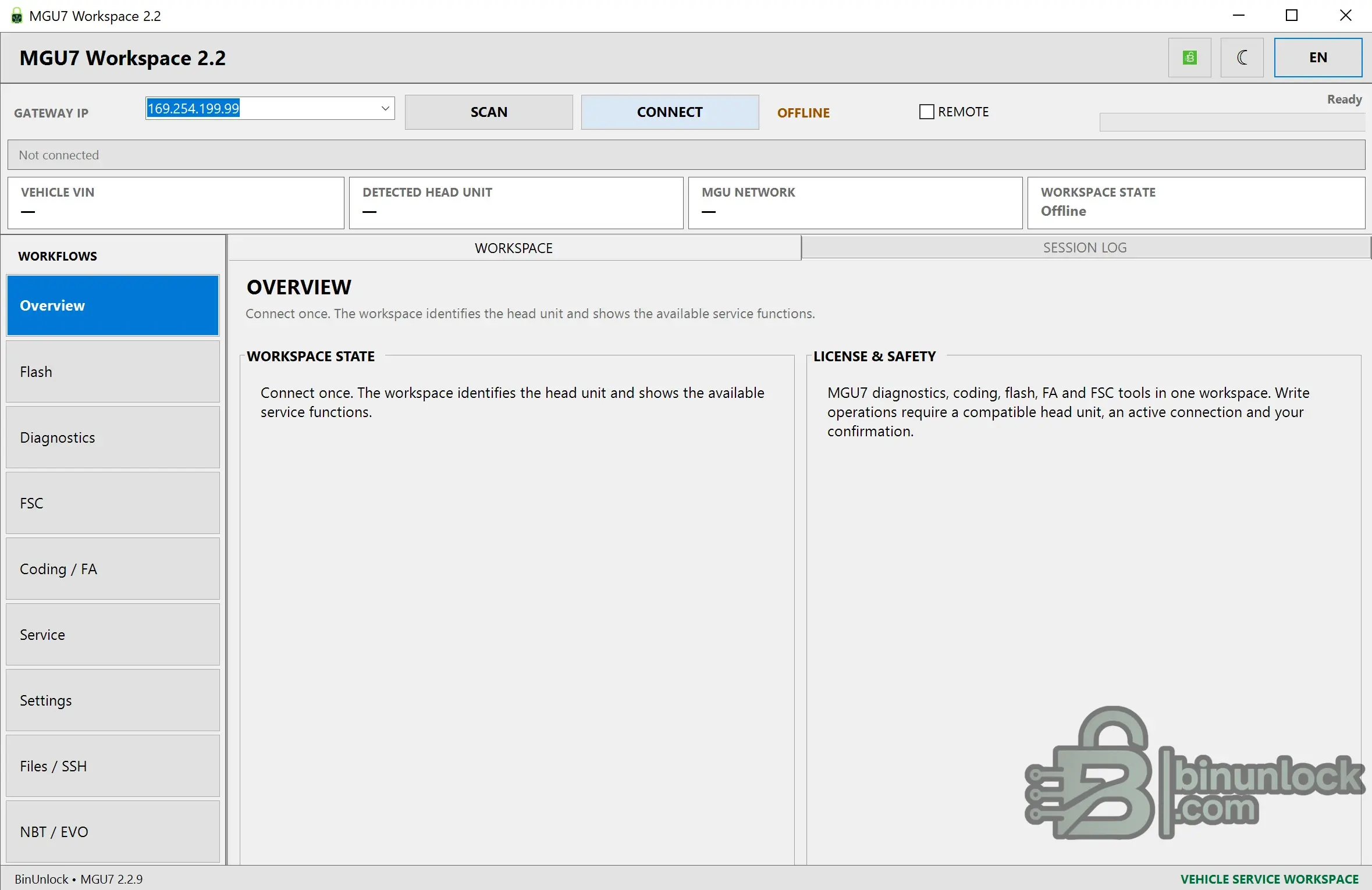Expand the Gateway IP dropdown arrow

point(385,108)
